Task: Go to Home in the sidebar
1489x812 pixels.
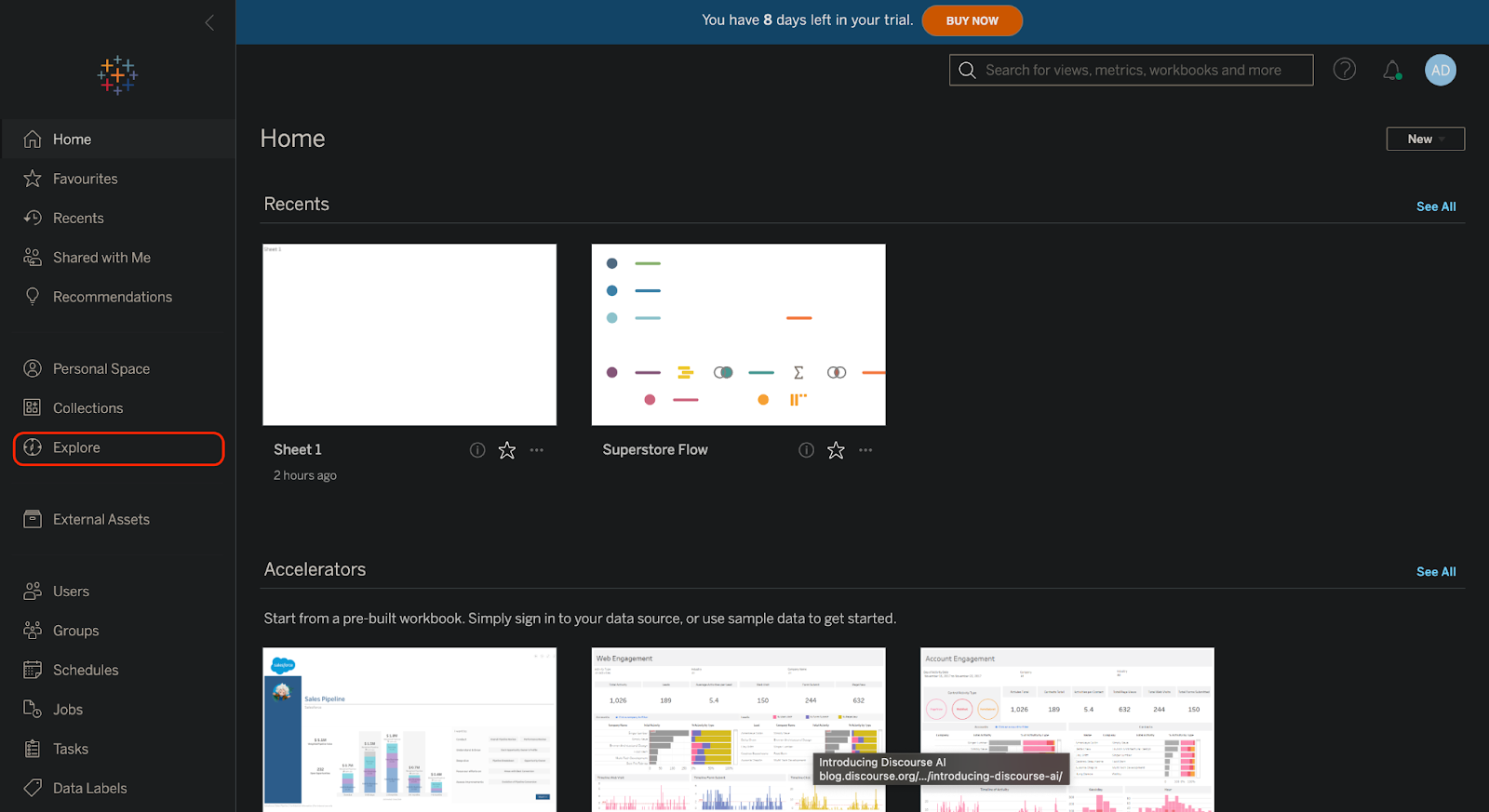Action: point(118,139)
